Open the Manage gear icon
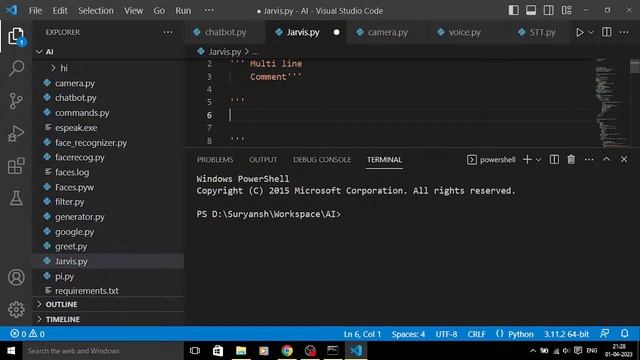 (16, 309)
